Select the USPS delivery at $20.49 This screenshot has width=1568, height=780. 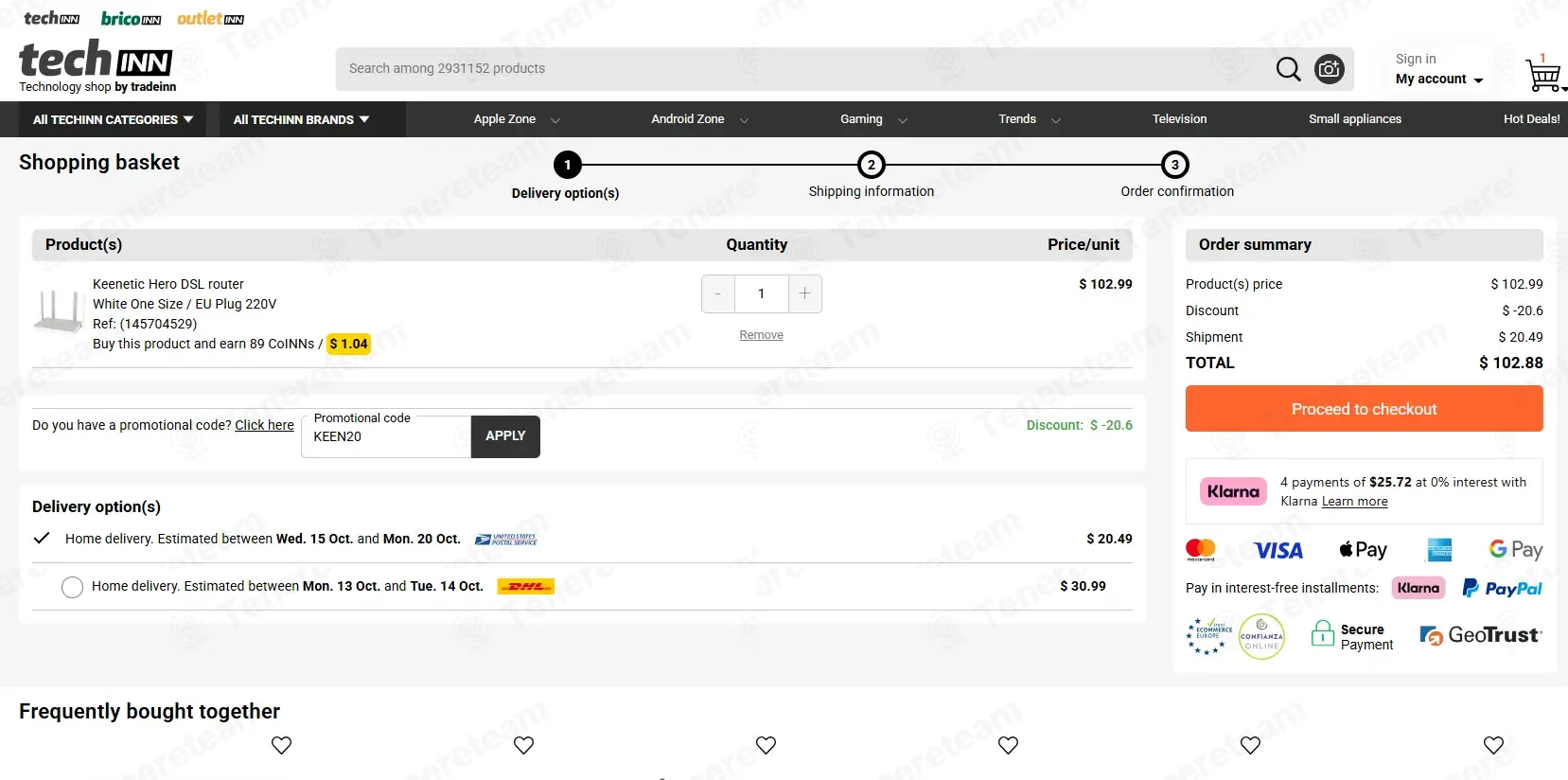tap(42, 539)
